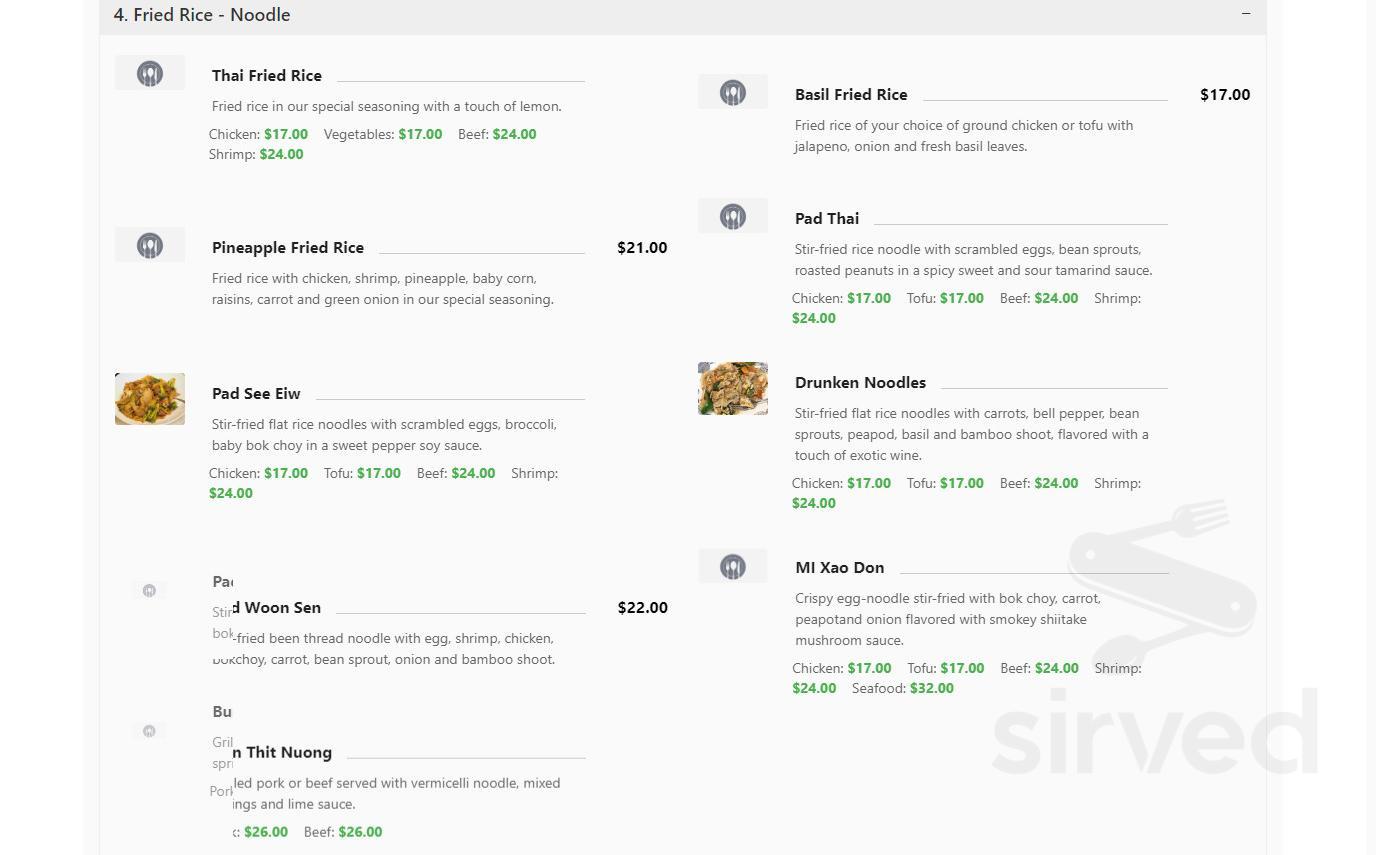Select Beef $26.00 under Bun Thit Nuong

[359, 831]
